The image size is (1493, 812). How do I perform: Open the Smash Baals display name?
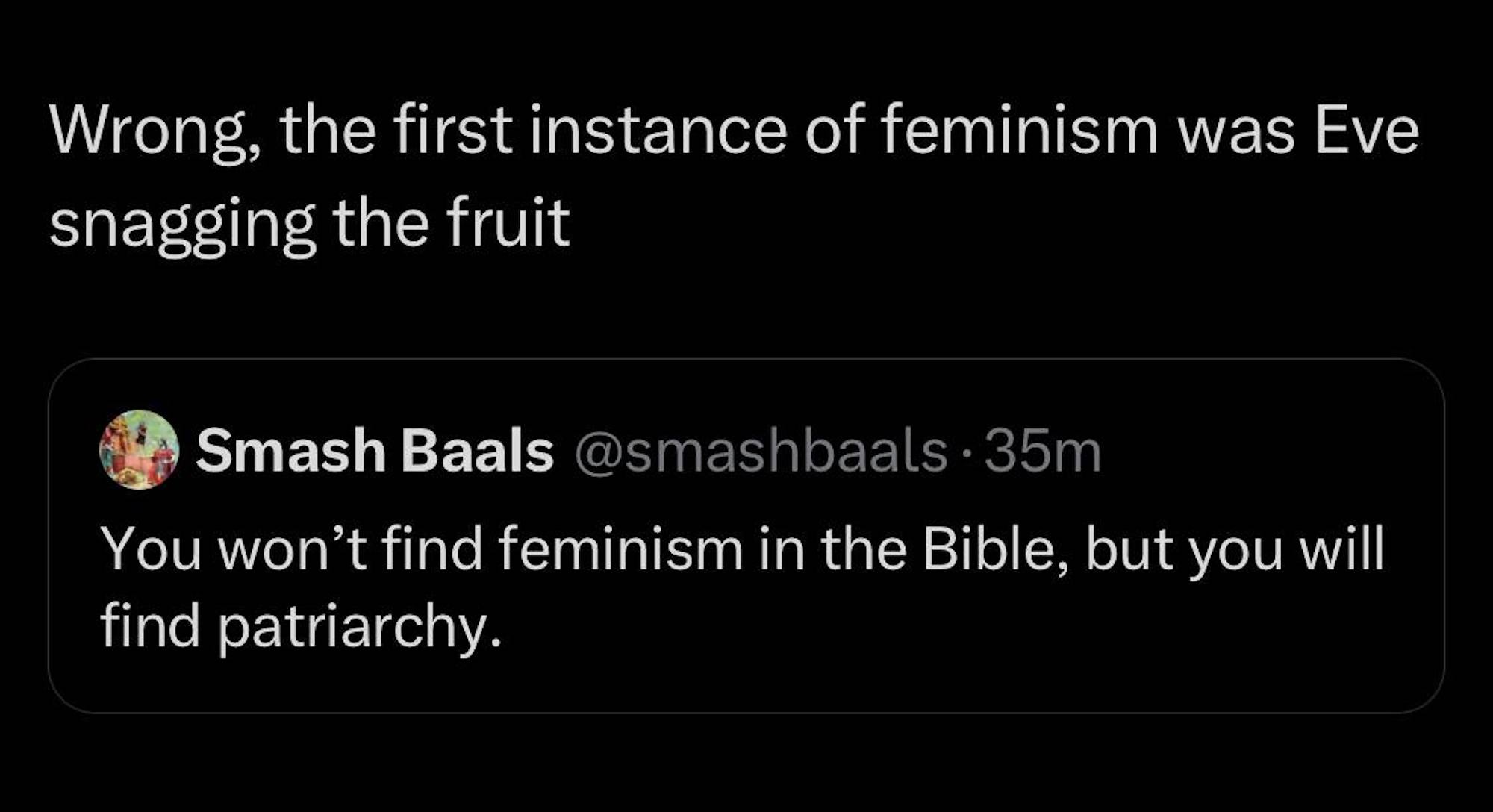(374, 451)
